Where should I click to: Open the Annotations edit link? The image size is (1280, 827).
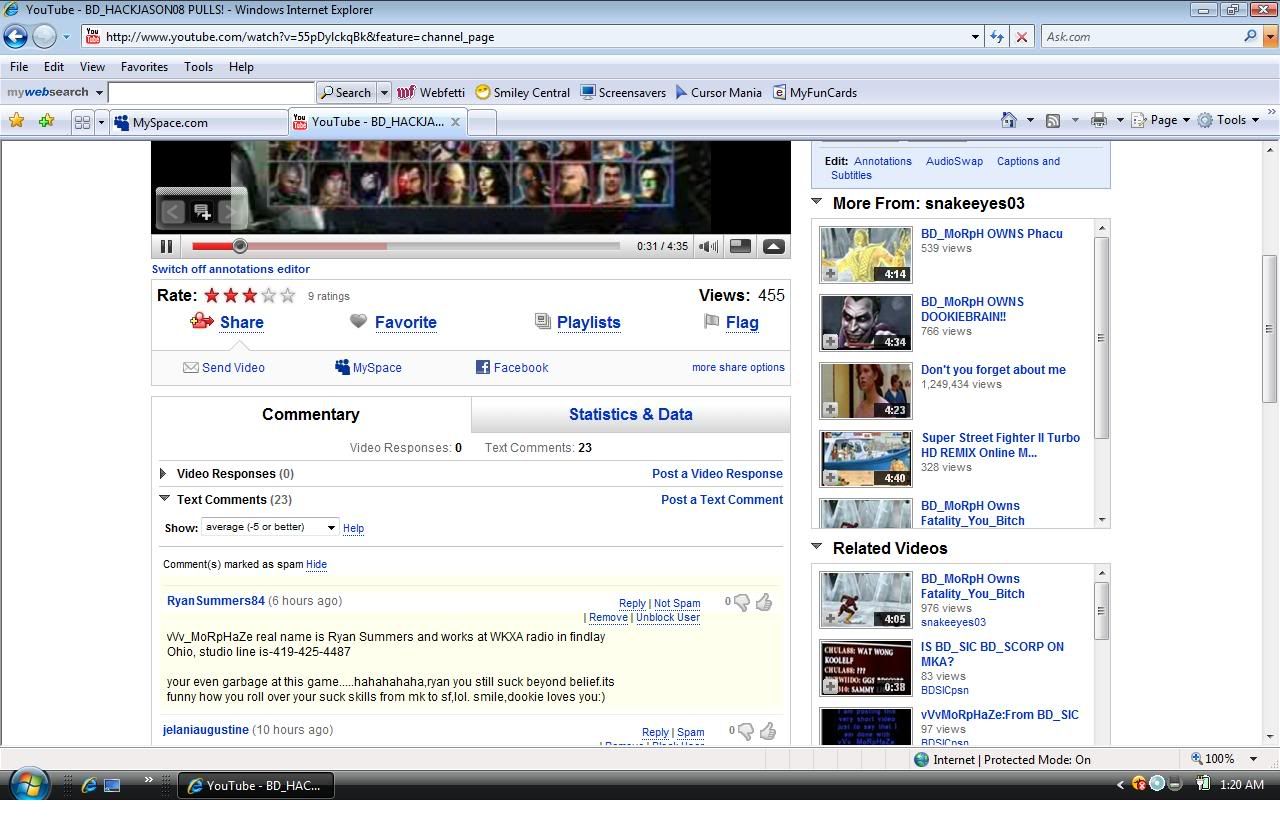tap(883, 161)
